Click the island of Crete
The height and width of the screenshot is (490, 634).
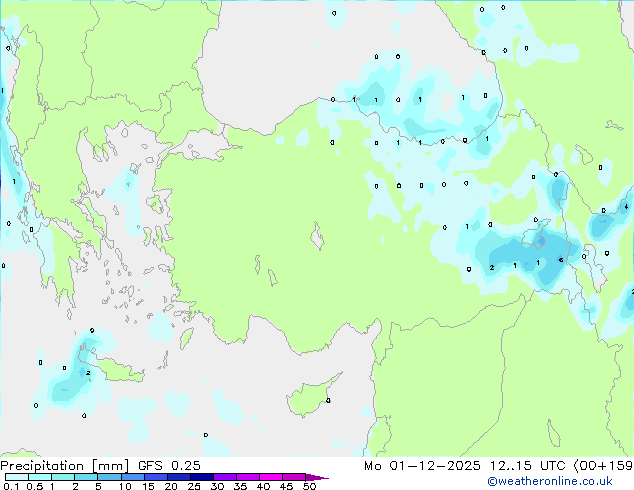(118, 369)
